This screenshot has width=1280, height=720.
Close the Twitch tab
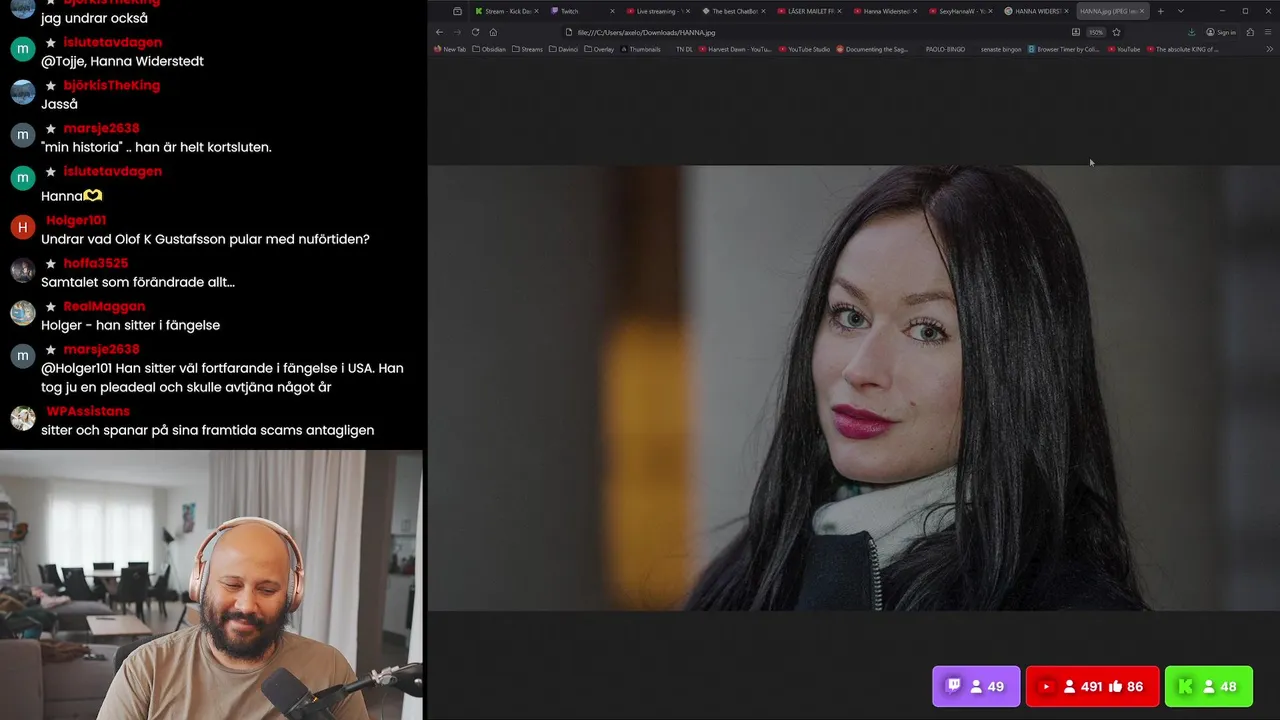click(x=612, y=11)
